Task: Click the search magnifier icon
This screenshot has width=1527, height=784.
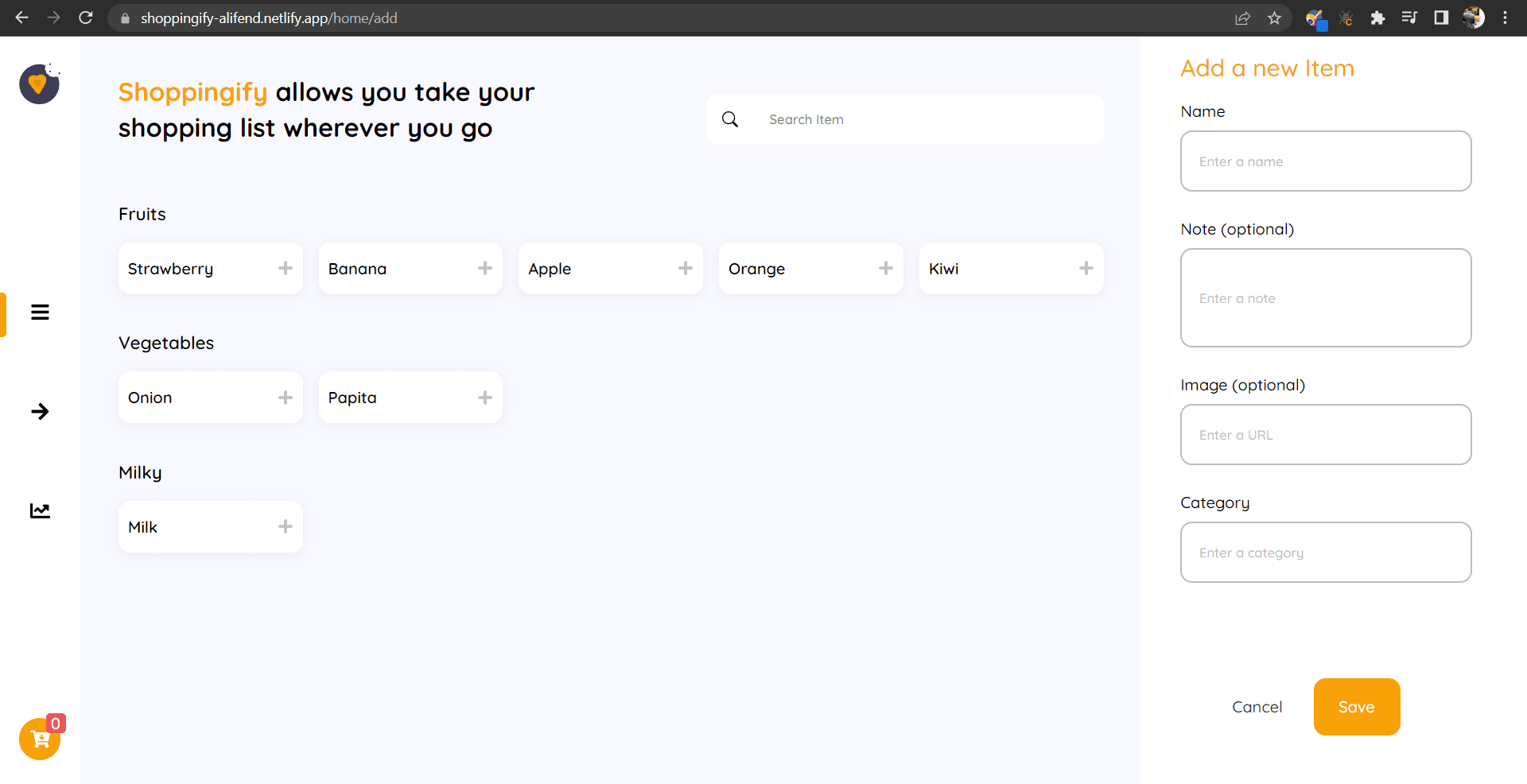Action: [x=730, y=119]
